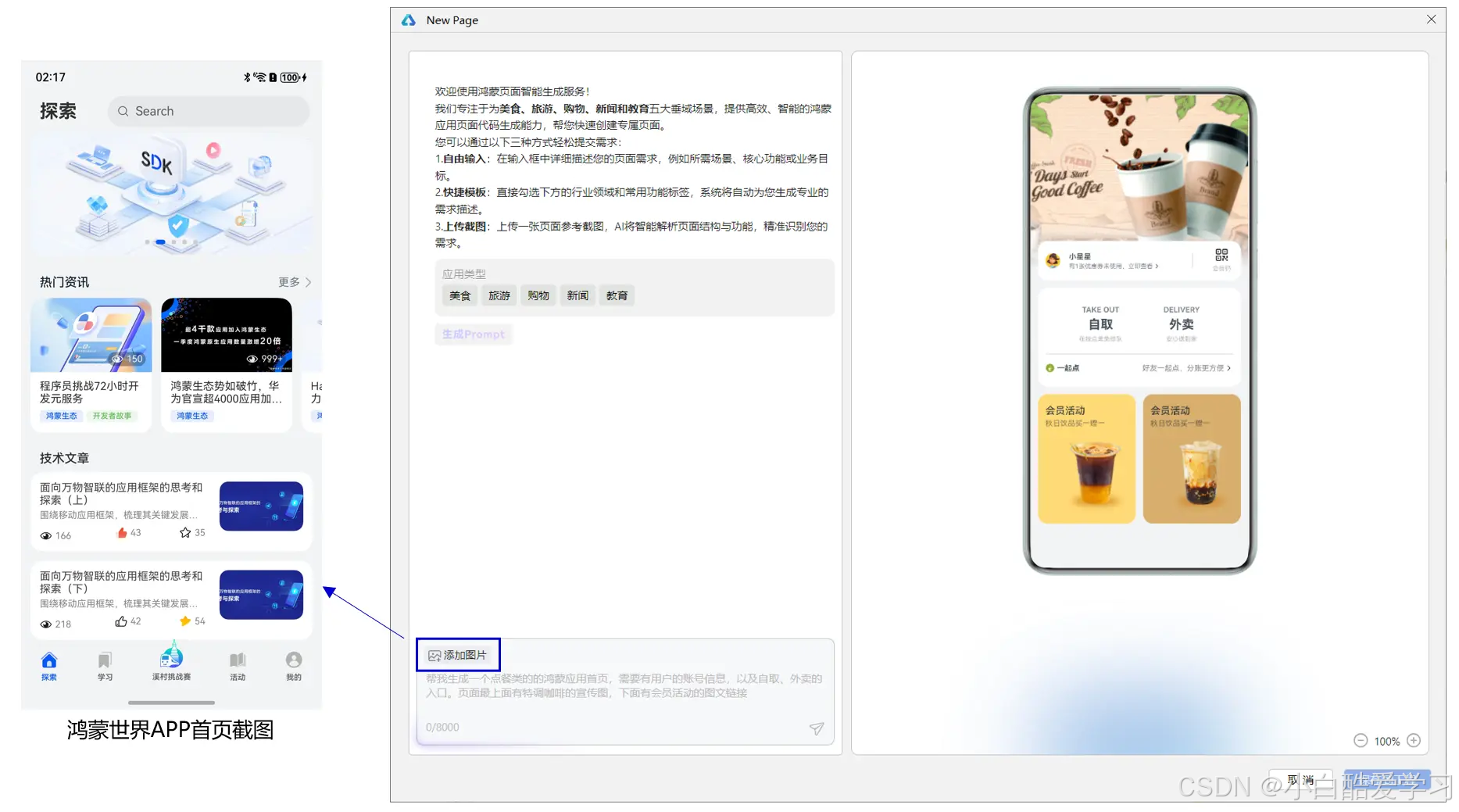This screenshot has width=1459, height=812.
Task: Tap the star favorite icon showing 35
Action: tap(185, 533)
